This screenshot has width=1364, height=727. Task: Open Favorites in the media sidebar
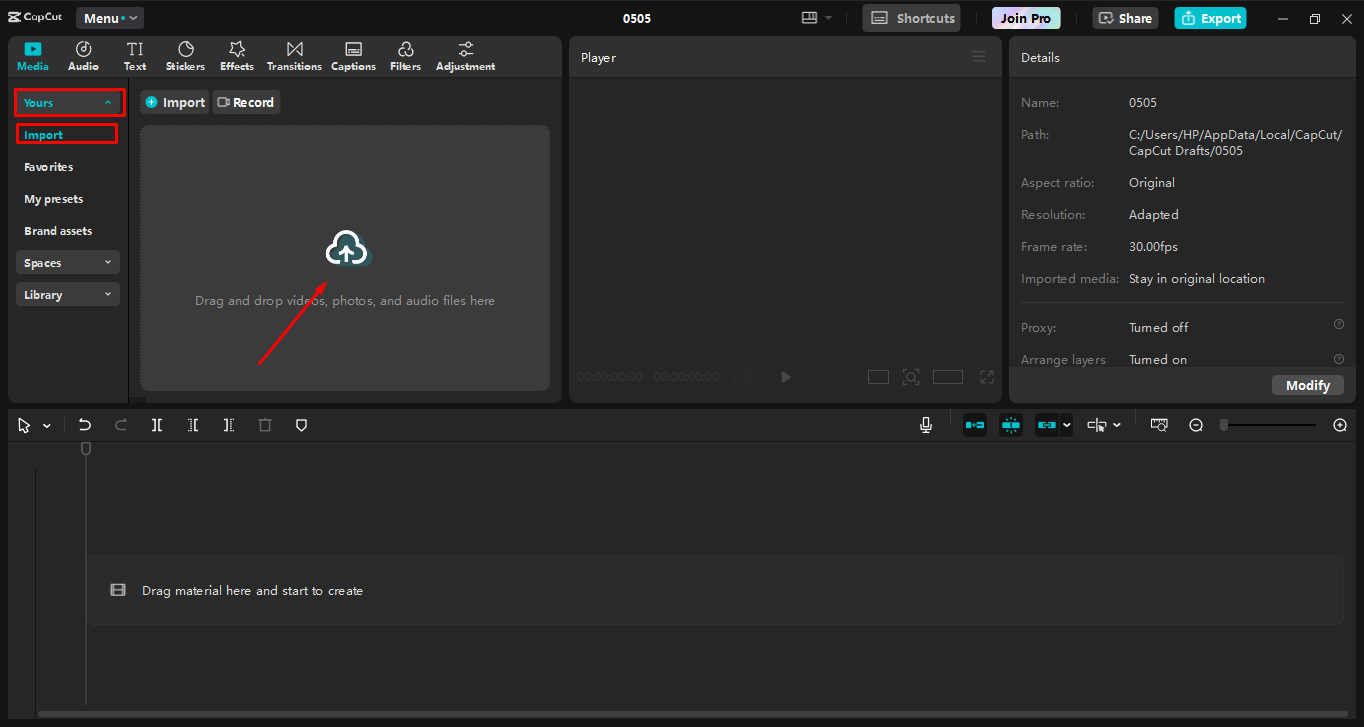pos(46,166)
